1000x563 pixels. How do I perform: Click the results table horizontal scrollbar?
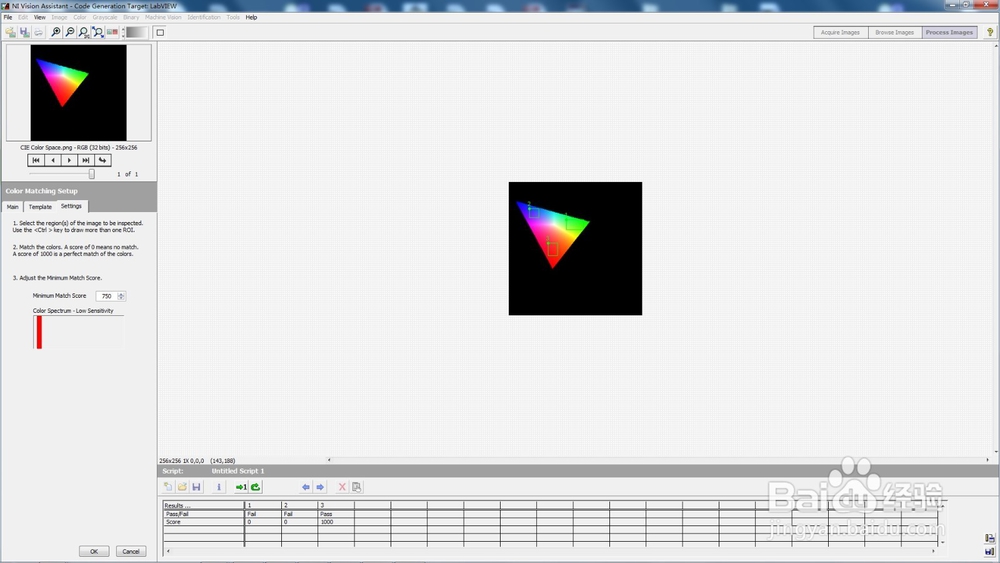tap(550, 550)
